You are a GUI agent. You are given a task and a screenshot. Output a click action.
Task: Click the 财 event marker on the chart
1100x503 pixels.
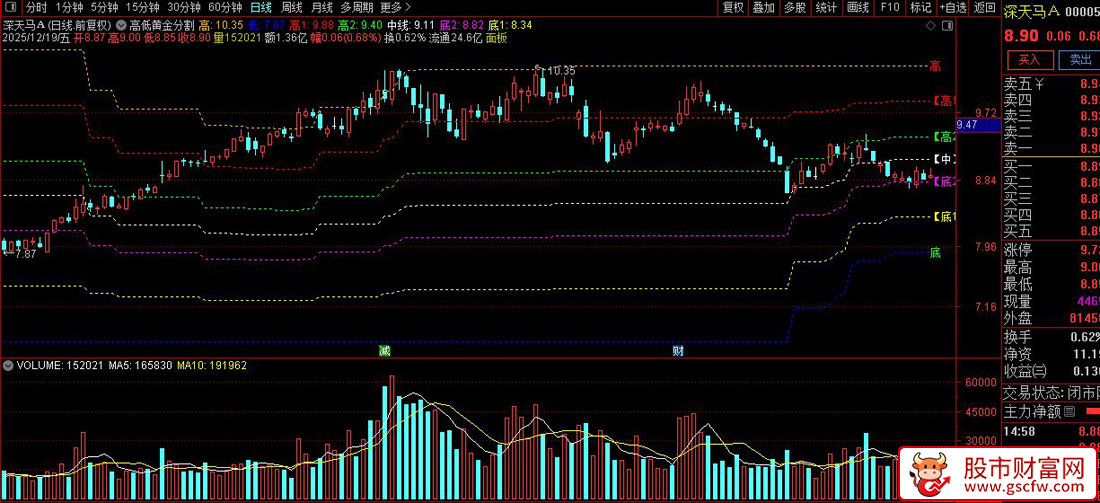pyautogui.click(x=678, y=349)
